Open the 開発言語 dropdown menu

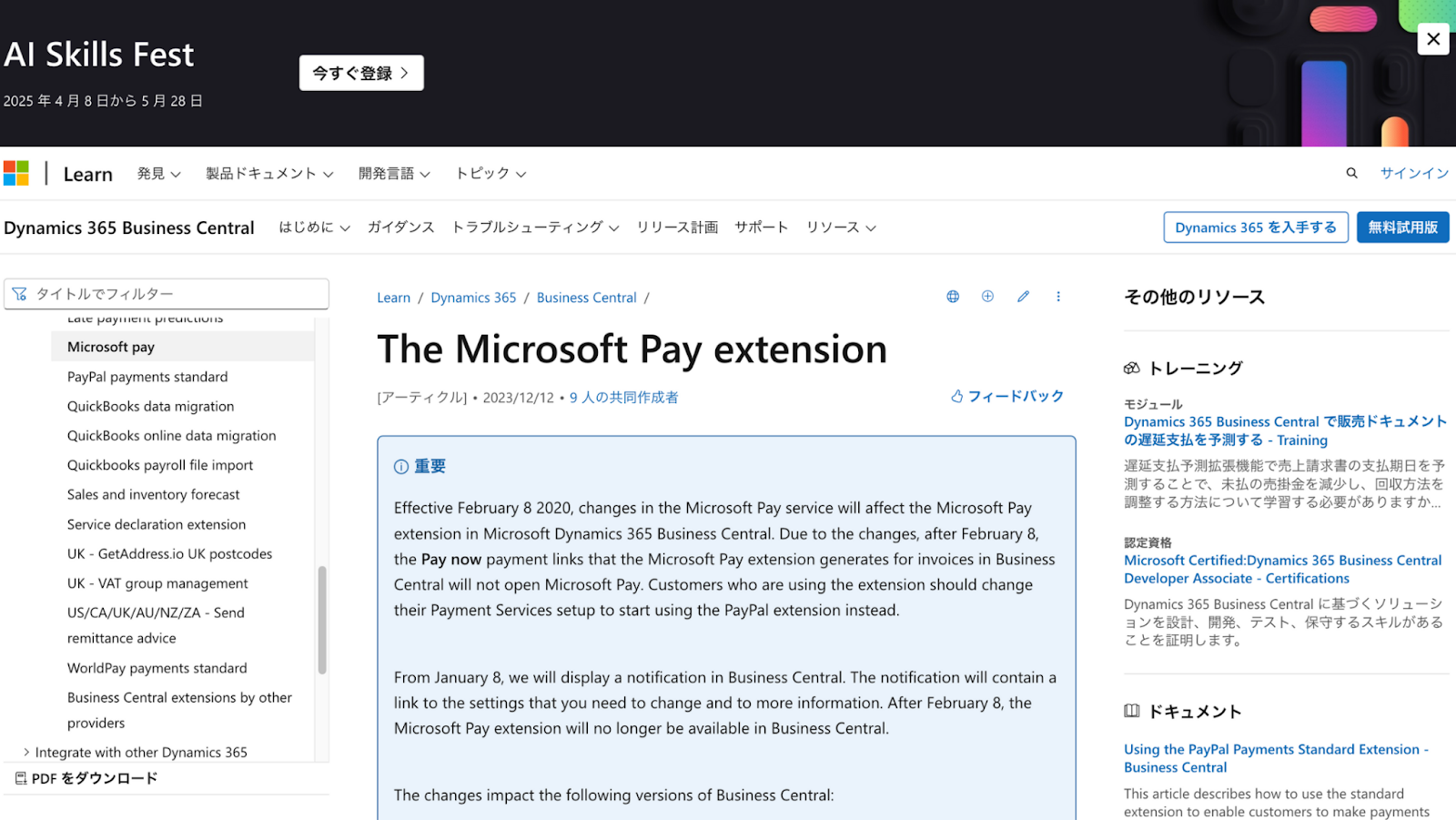394,174
